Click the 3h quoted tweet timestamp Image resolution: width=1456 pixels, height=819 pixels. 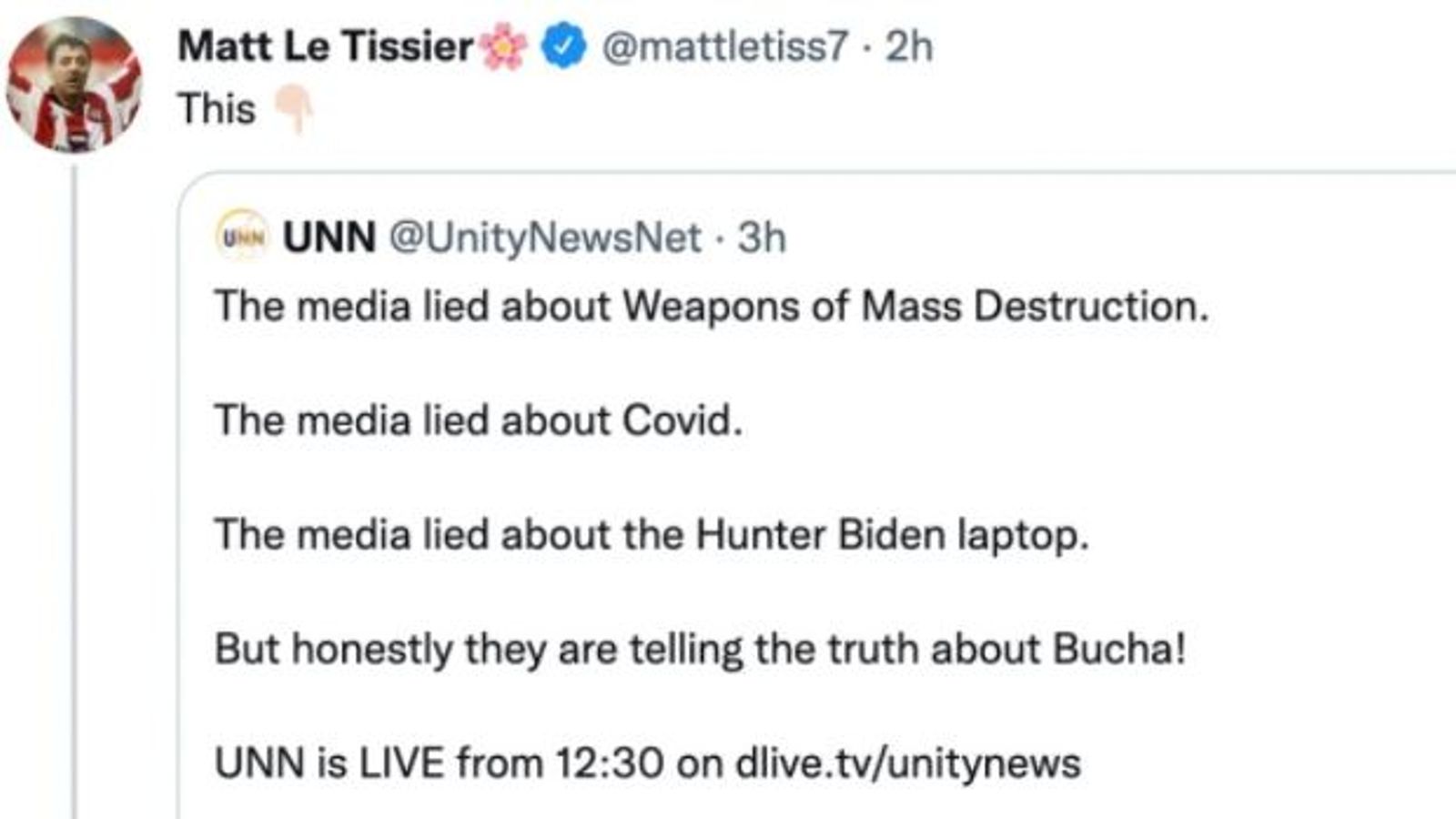[762, 238]
